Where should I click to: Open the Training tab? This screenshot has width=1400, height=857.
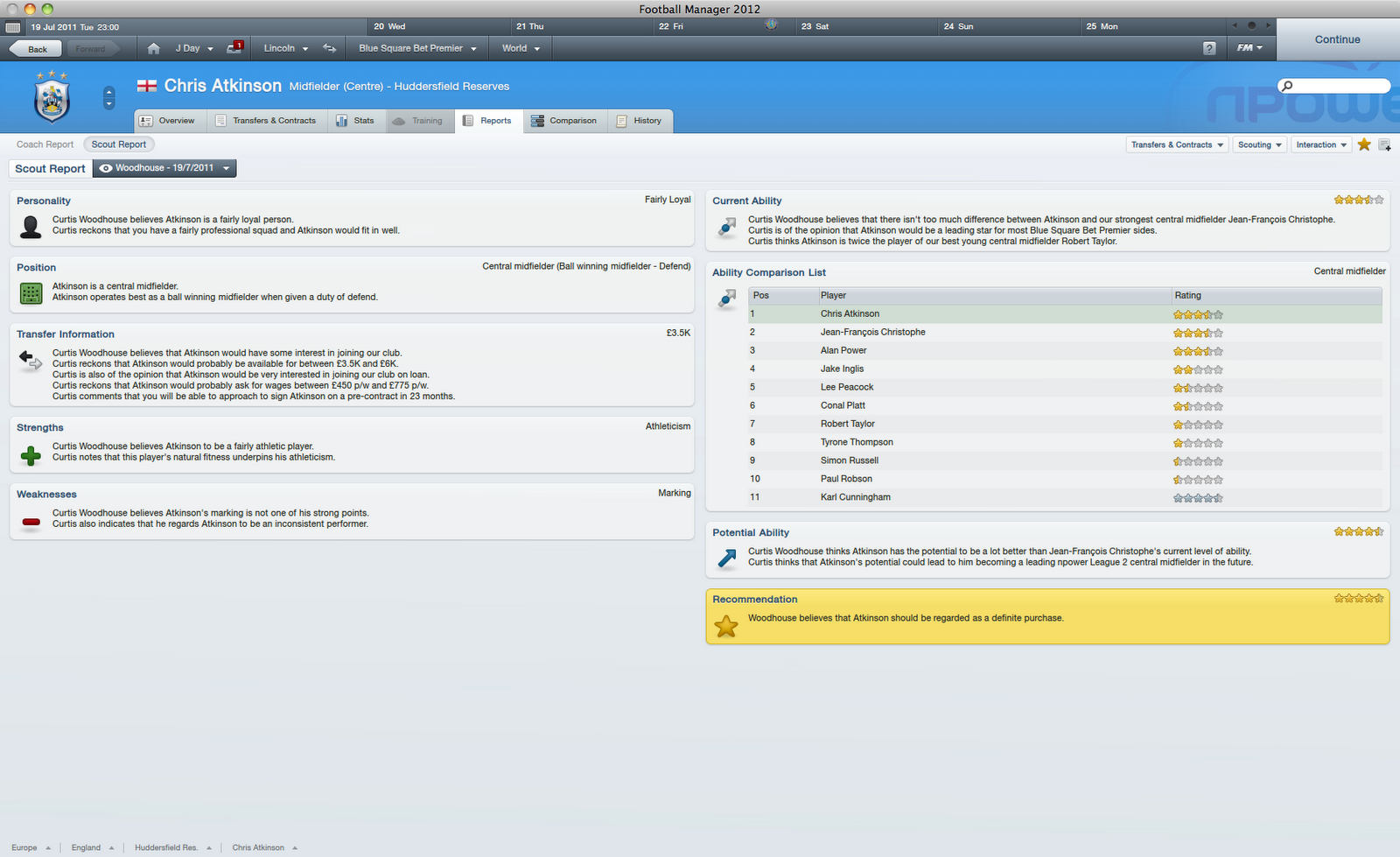[x=418, y=121]
